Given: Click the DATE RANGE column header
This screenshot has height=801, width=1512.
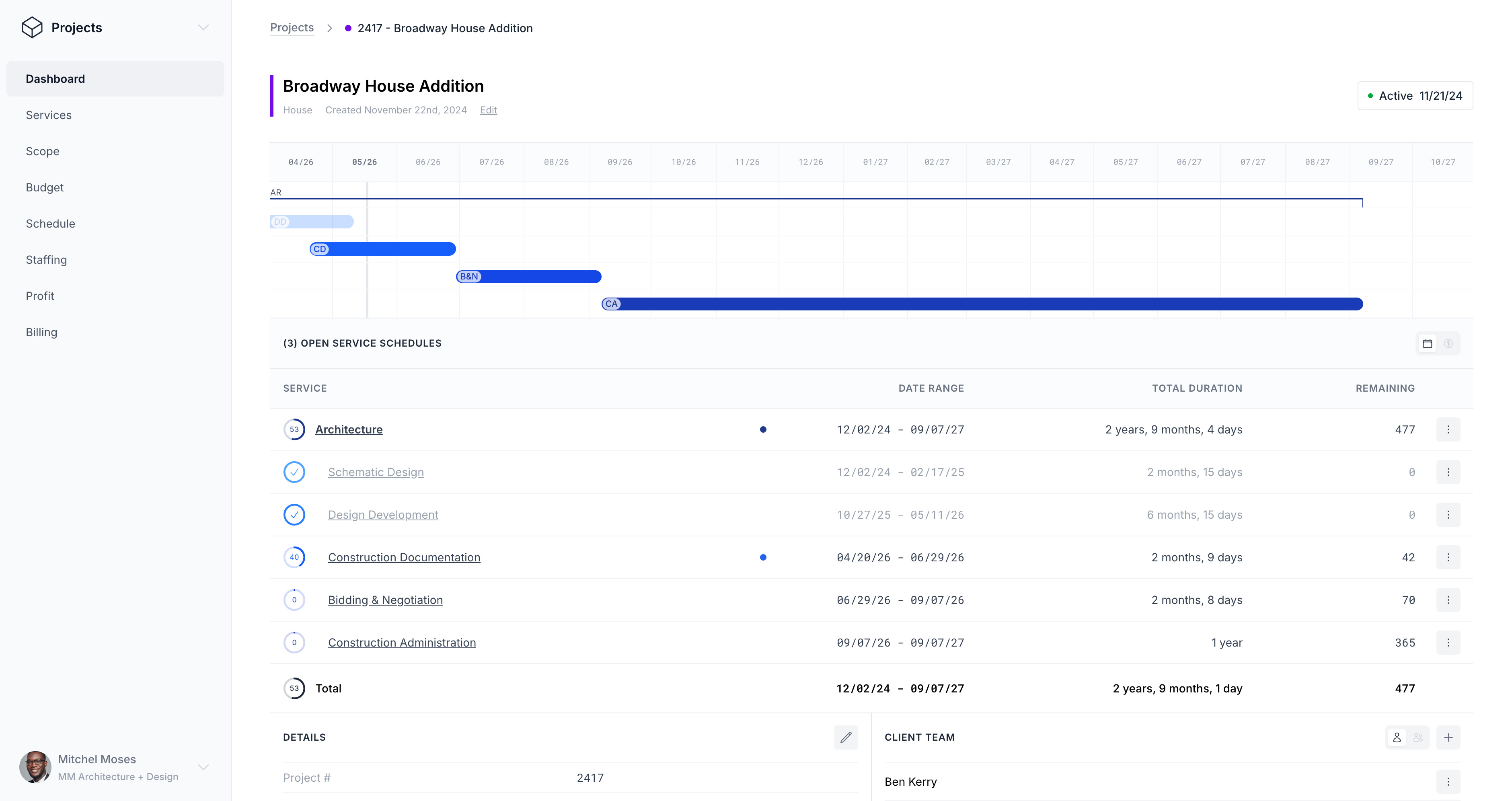Looking at the screenshot, I should pyautogui.click(x=931, y=388).
